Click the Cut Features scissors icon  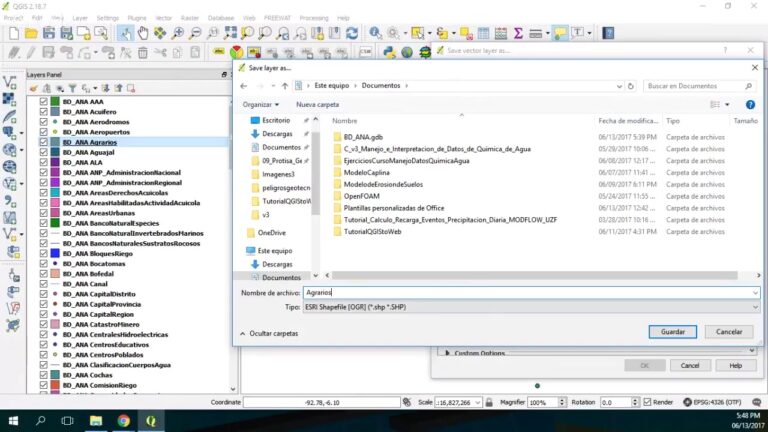click(160, 52)
